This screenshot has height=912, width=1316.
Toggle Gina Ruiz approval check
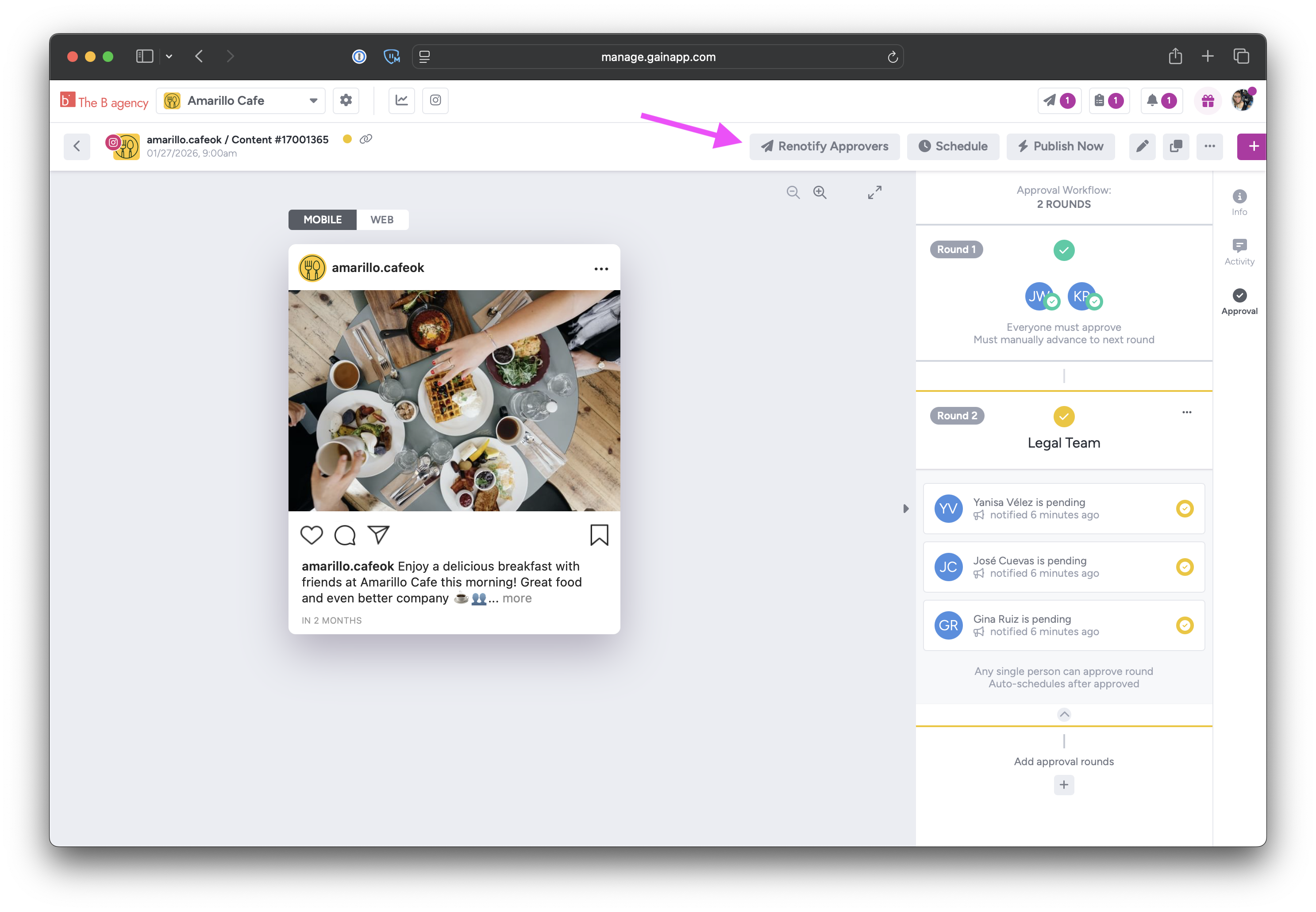click(1185, 625)
